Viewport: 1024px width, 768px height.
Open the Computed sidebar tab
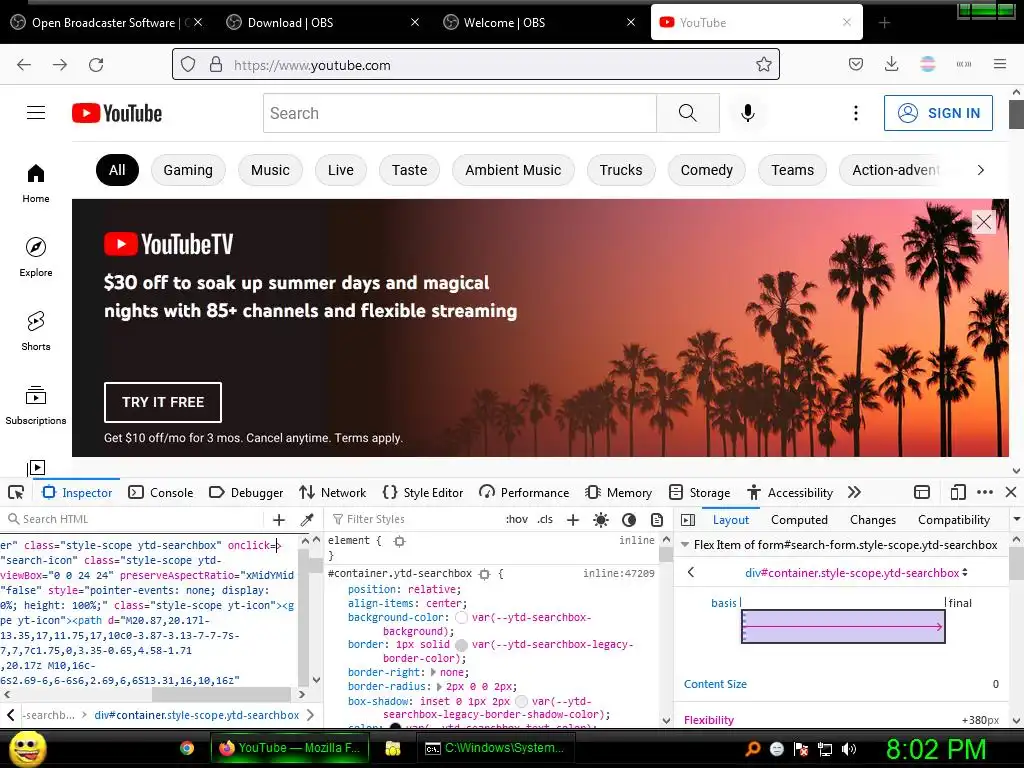[x=799, y=520]
